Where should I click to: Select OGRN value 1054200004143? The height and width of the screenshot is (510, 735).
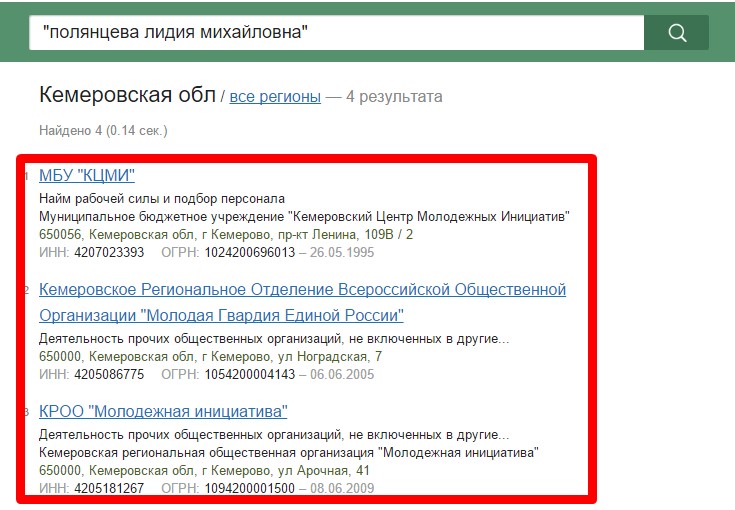(250, 375)
